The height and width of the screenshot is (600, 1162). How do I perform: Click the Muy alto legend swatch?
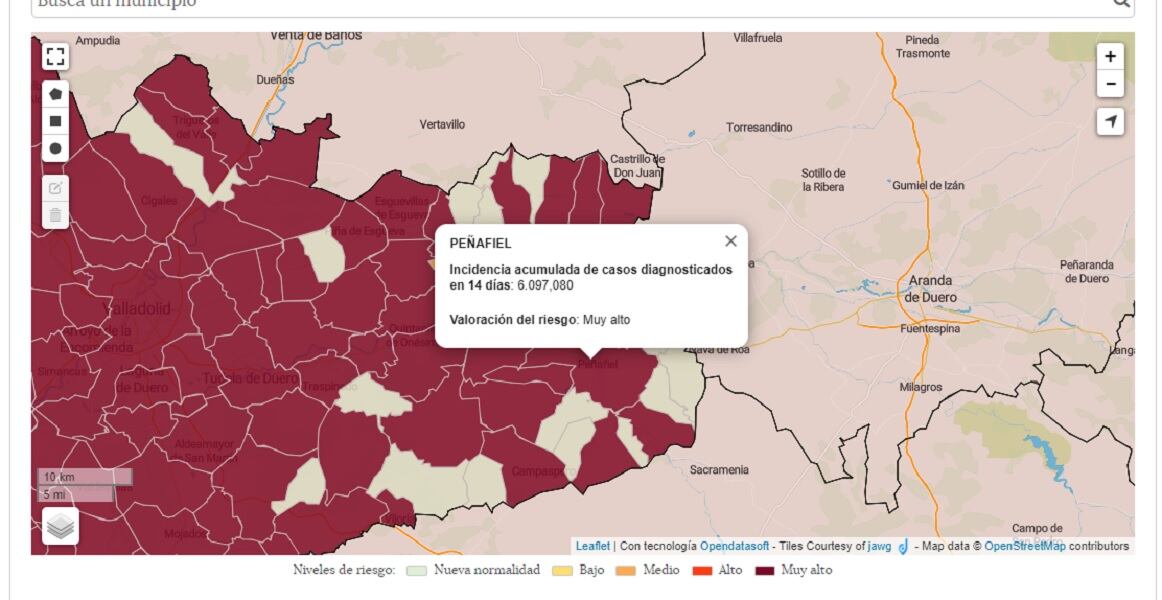(766, 571)
